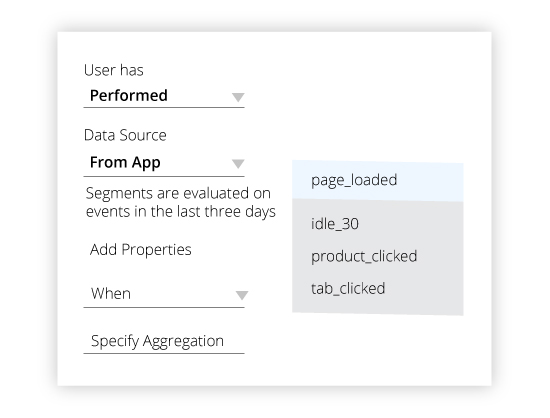Select the bold From App value text
The width and height of the screenshot is (550, 418).
pos(125,162)
